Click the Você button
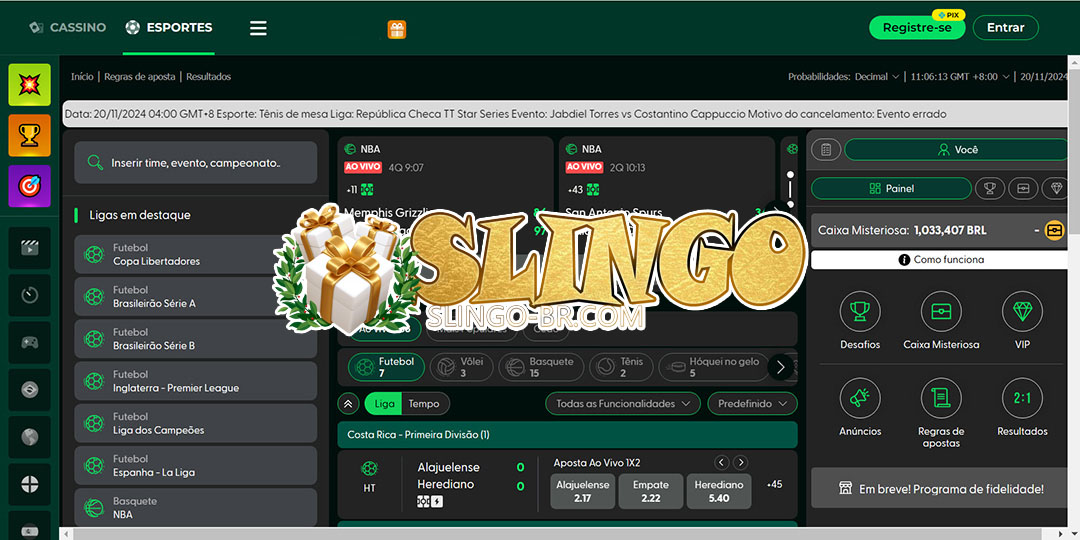The height and width of the screenshot is (540, 1080). tap(957, 149)
